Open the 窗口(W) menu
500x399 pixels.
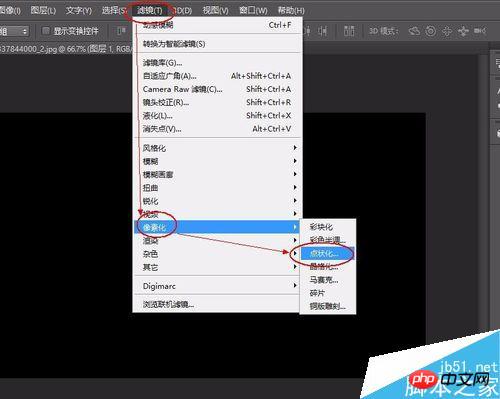point(253,11)
